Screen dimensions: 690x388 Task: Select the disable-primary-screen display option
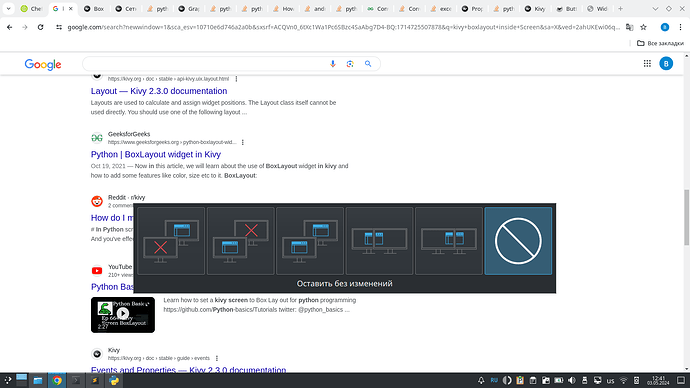coord(171,241)
